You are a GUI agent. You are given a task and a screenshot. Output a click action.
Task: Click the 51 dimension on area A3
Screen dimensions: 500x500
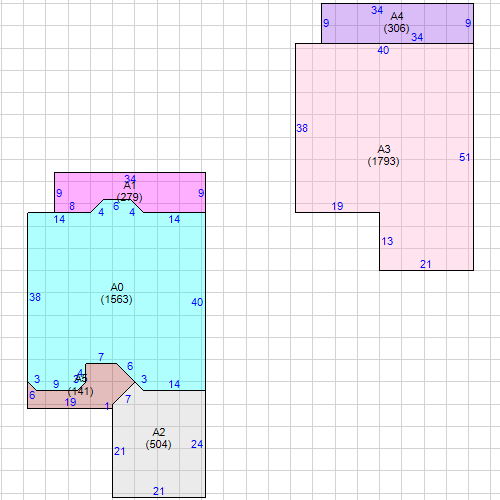coord(465,157)
